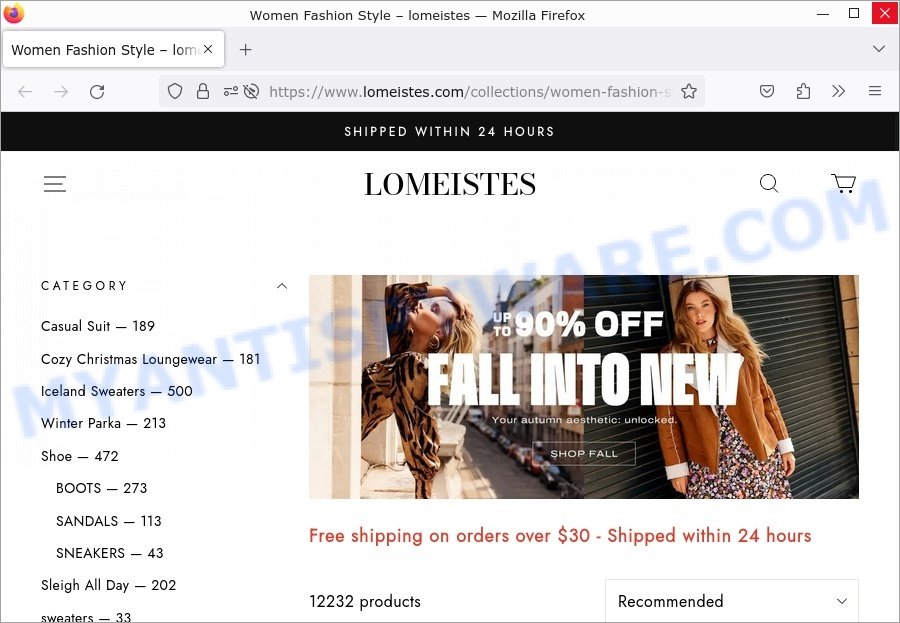
Task: Open the BOOTS subcategory
Action: tap(102, 488)
